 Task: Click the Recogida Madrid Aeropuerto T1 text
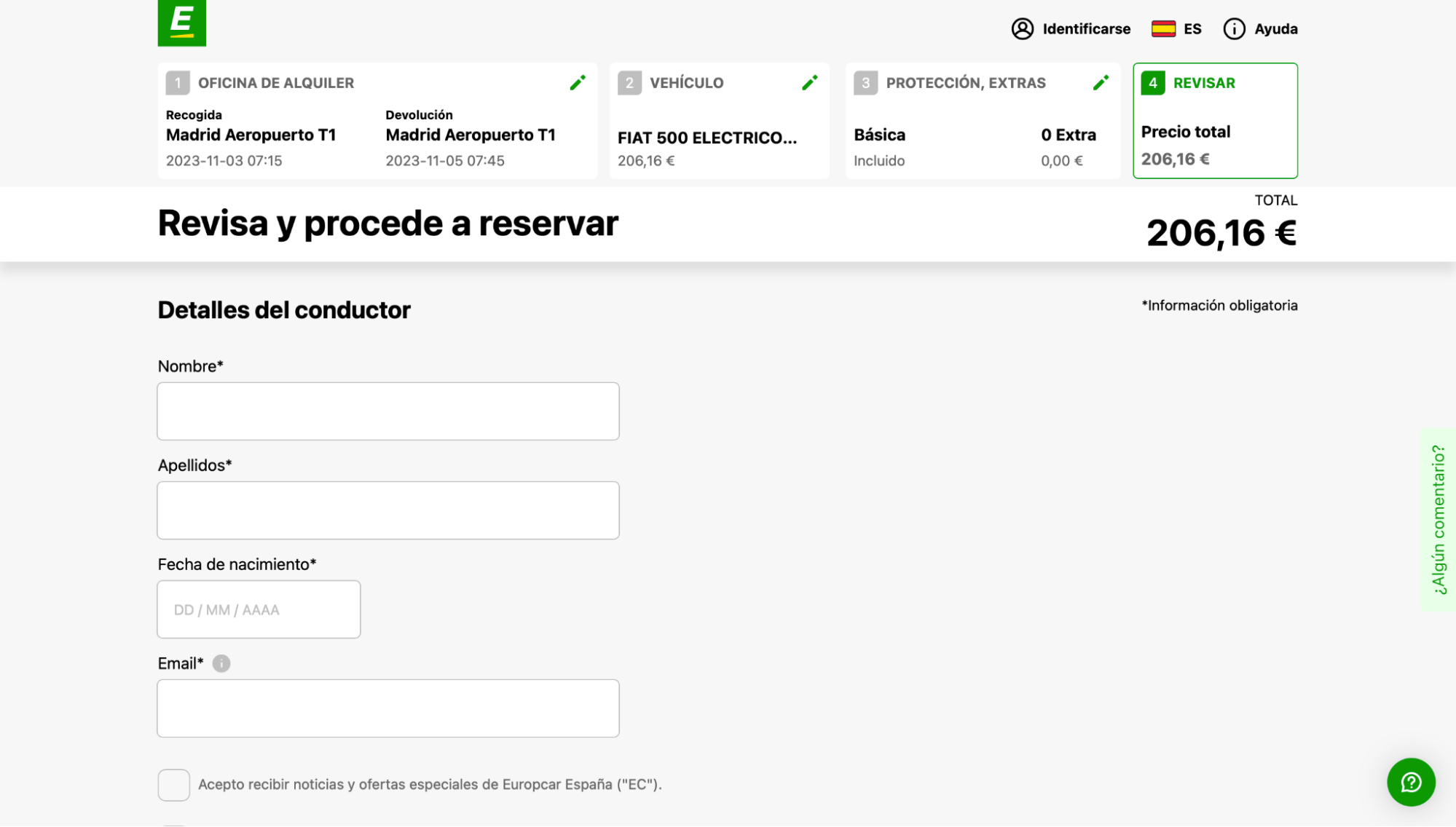pyautogui.click(x=251, y=135)
